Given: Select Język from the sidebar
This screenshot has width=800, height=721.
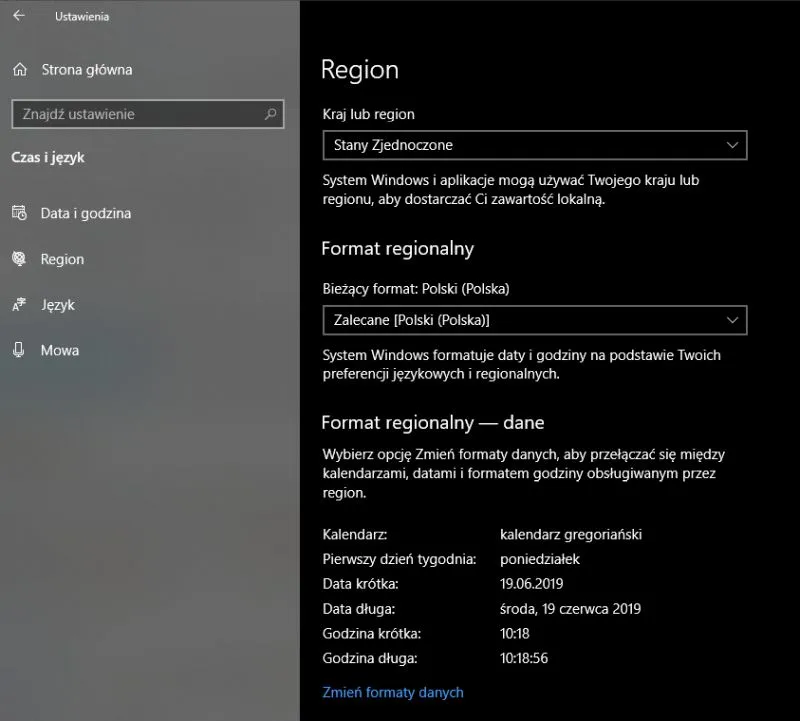Looking at the screenshot, I should pyautogui.click(x=61, y=305).
